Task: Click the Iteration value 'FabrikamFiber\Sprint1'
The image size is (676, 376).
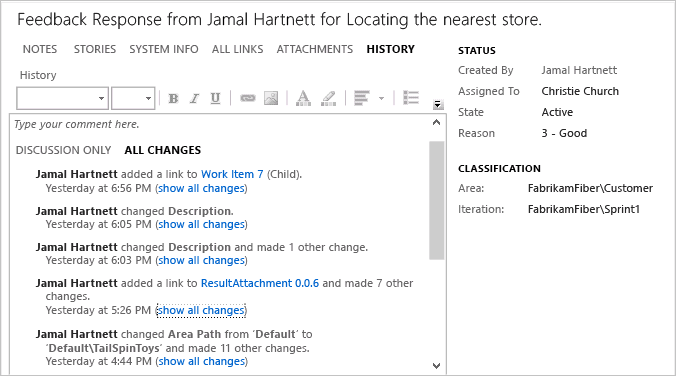Action: click(584, 209)
